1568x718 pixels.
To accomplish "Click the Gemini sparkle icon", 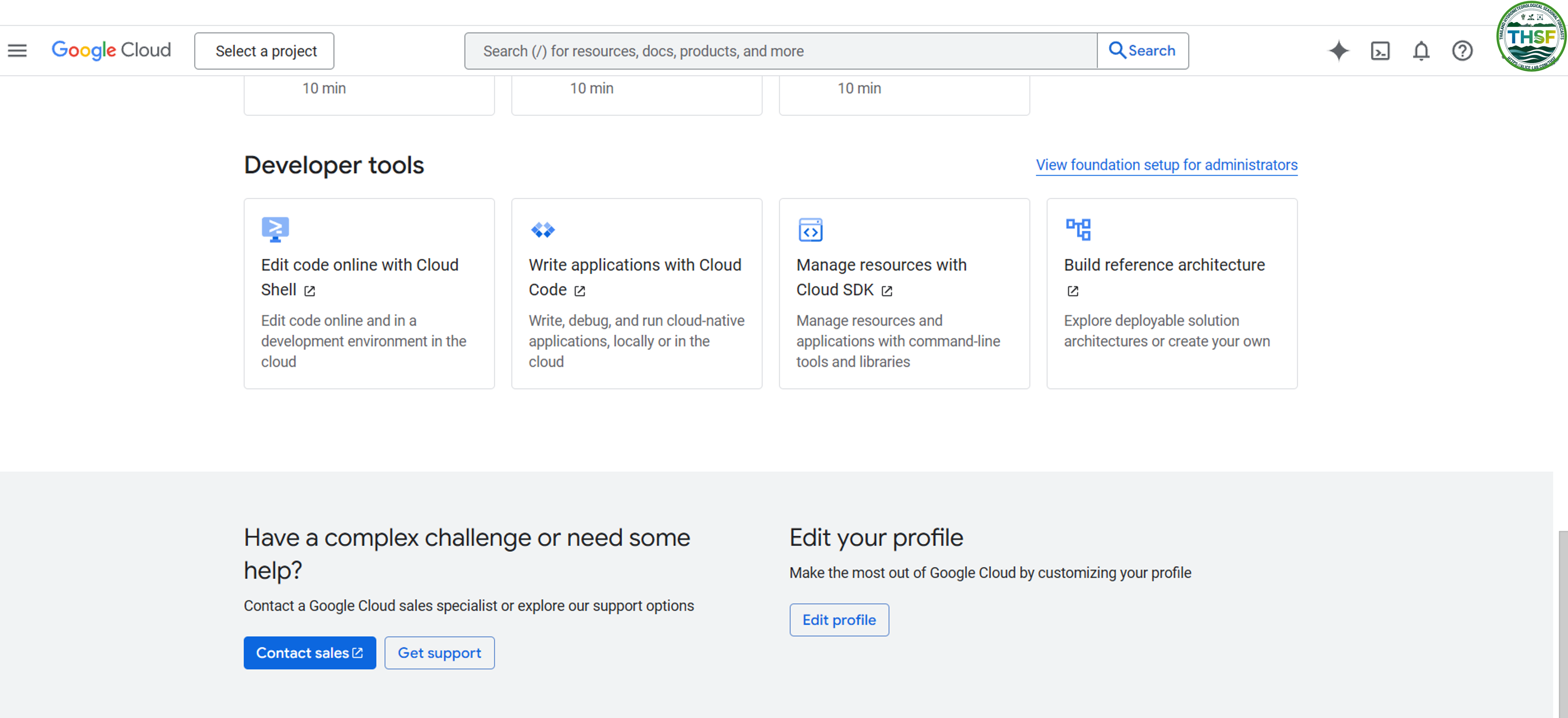I will [1339, 51].
